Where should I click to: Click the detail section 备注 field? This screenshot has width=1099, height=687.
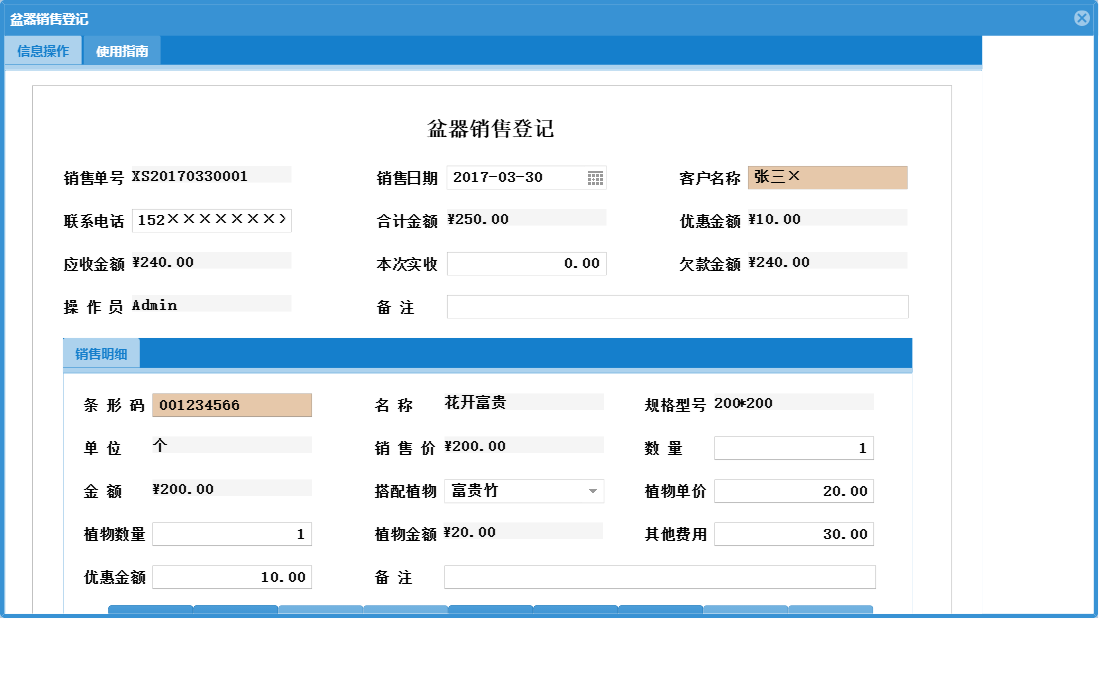(x=660, y=577)
